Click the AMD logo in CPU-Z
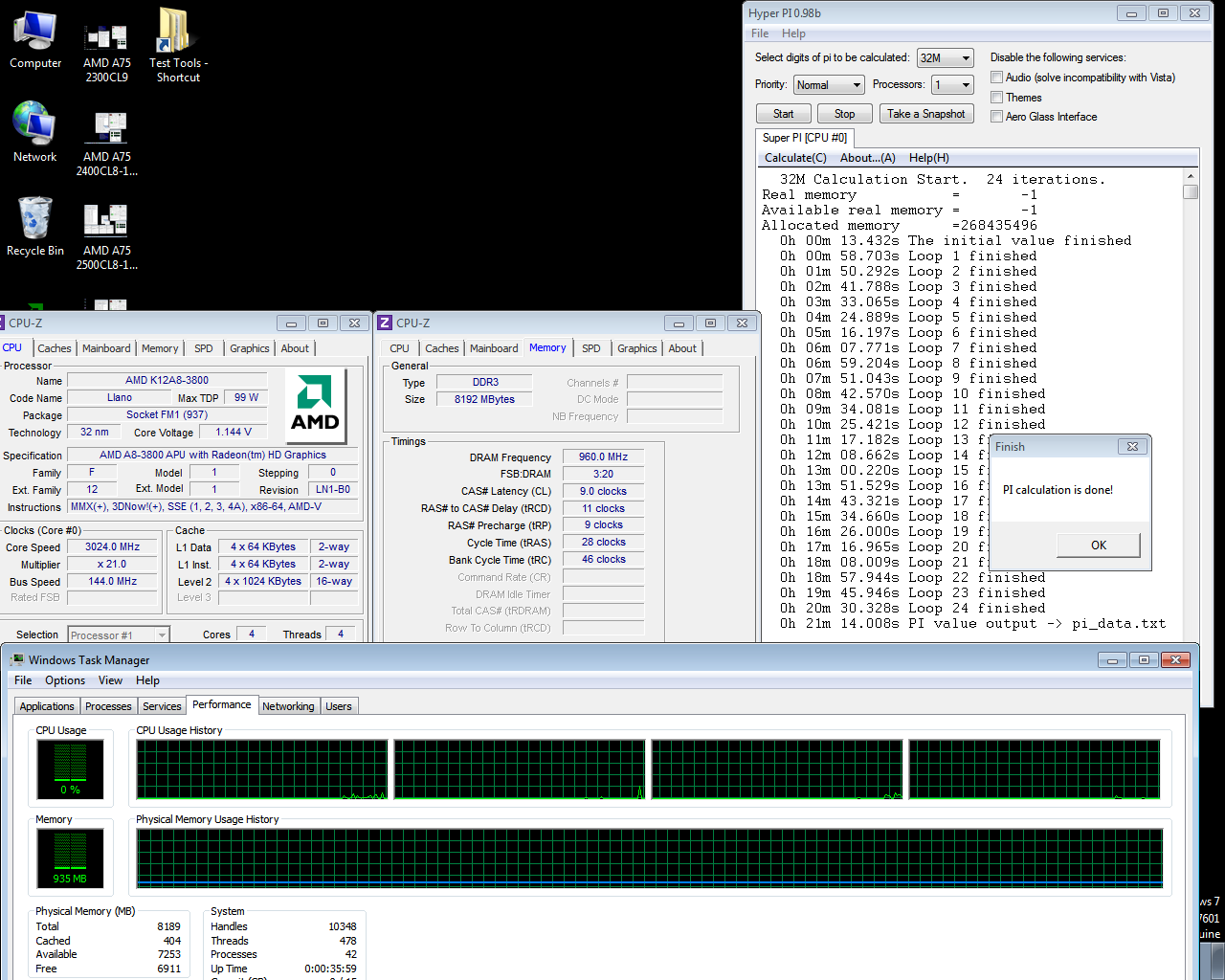 316,404
